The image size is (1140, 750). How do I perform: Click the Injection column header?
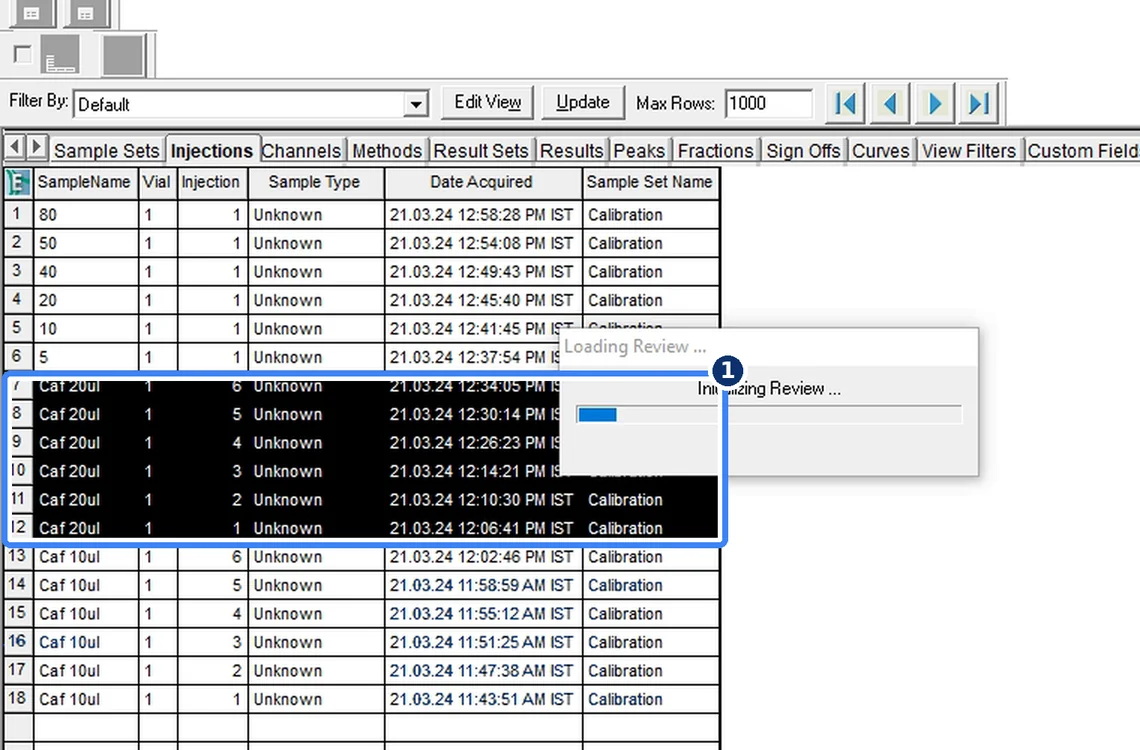211,182
